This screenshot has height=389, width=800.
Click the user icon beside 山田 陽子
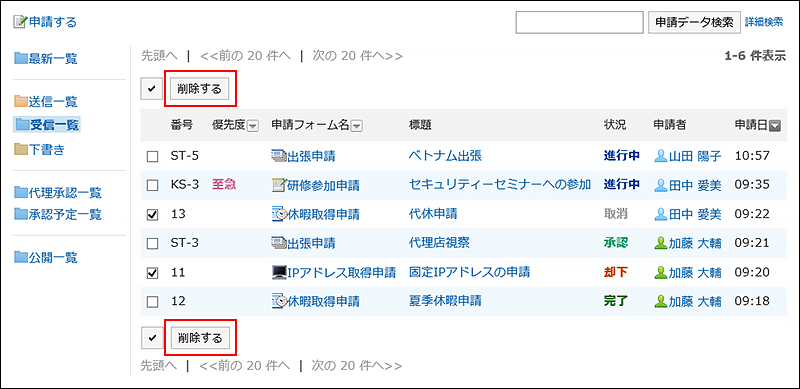click(x=661, y=156)
